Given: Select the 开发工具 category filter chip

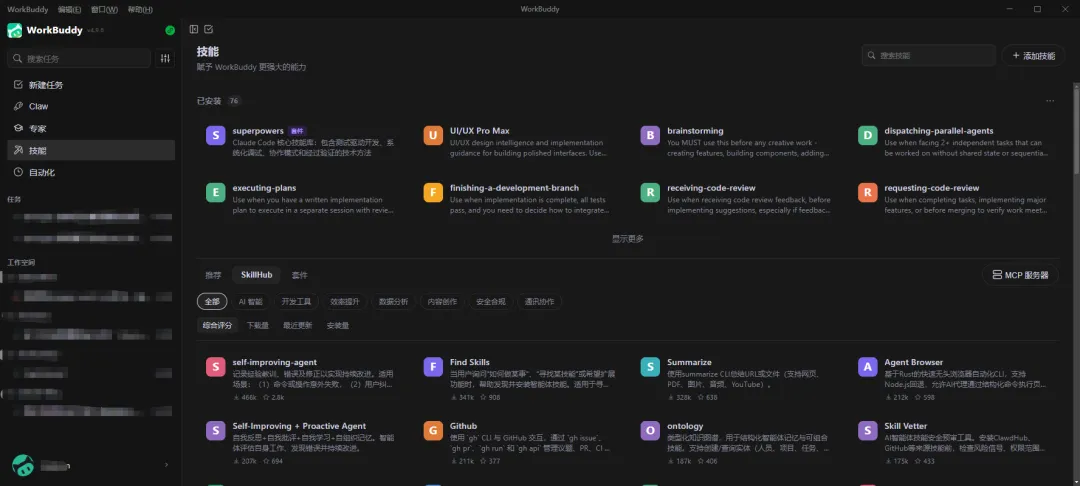Looking at the screenshot, I should pyautogui.click(x=296, y=302).
